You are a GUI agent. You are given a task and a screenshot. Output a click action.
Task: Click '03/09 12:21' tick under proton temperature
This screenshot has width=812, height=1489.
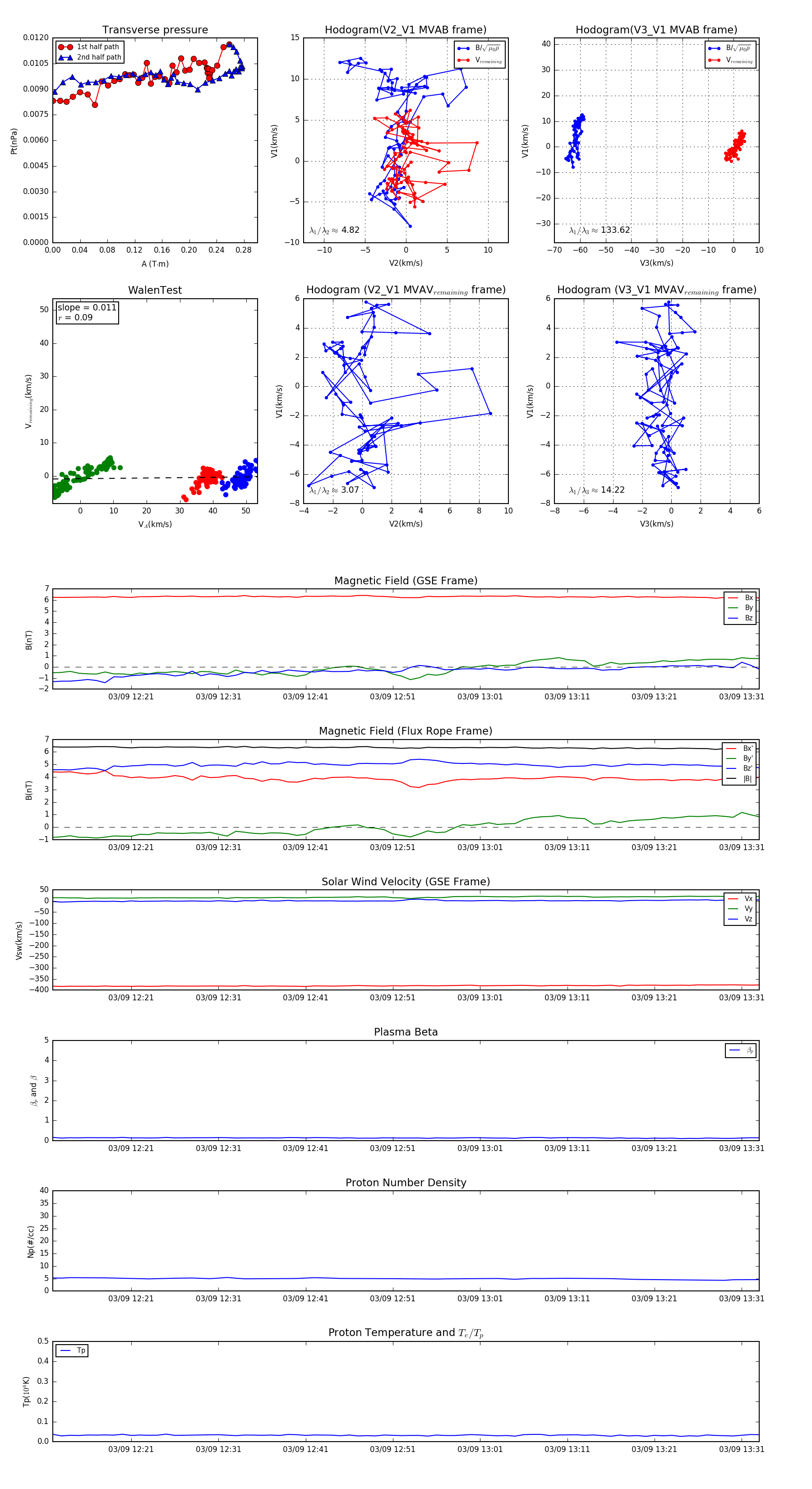[131, 1449]
